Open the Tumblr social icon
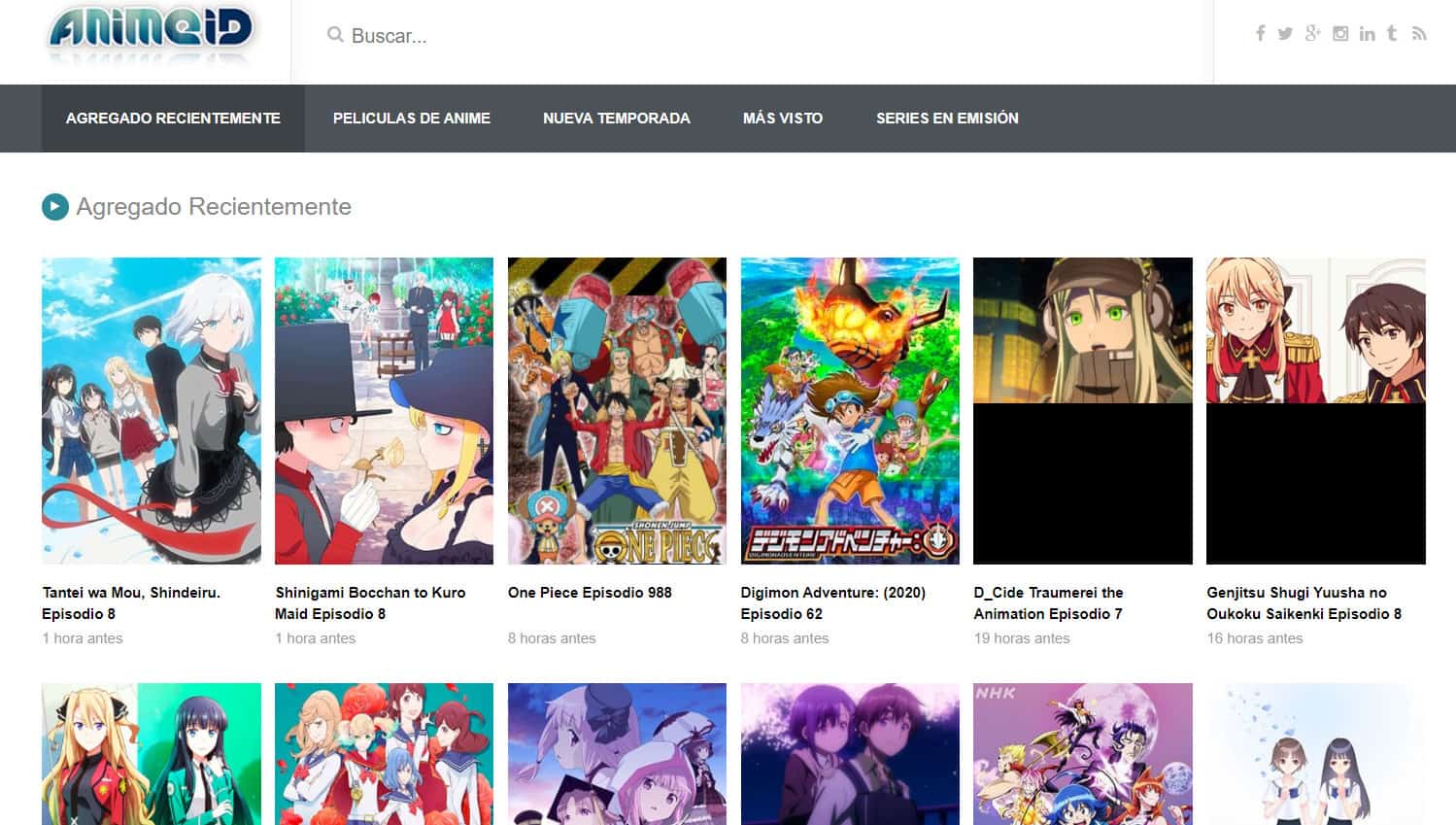This screenshot has height=825, width=1456. (x=1392, y=33)
